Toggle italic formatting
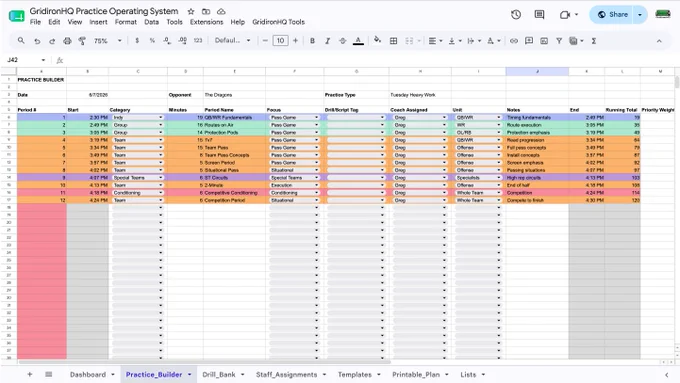 327,41
